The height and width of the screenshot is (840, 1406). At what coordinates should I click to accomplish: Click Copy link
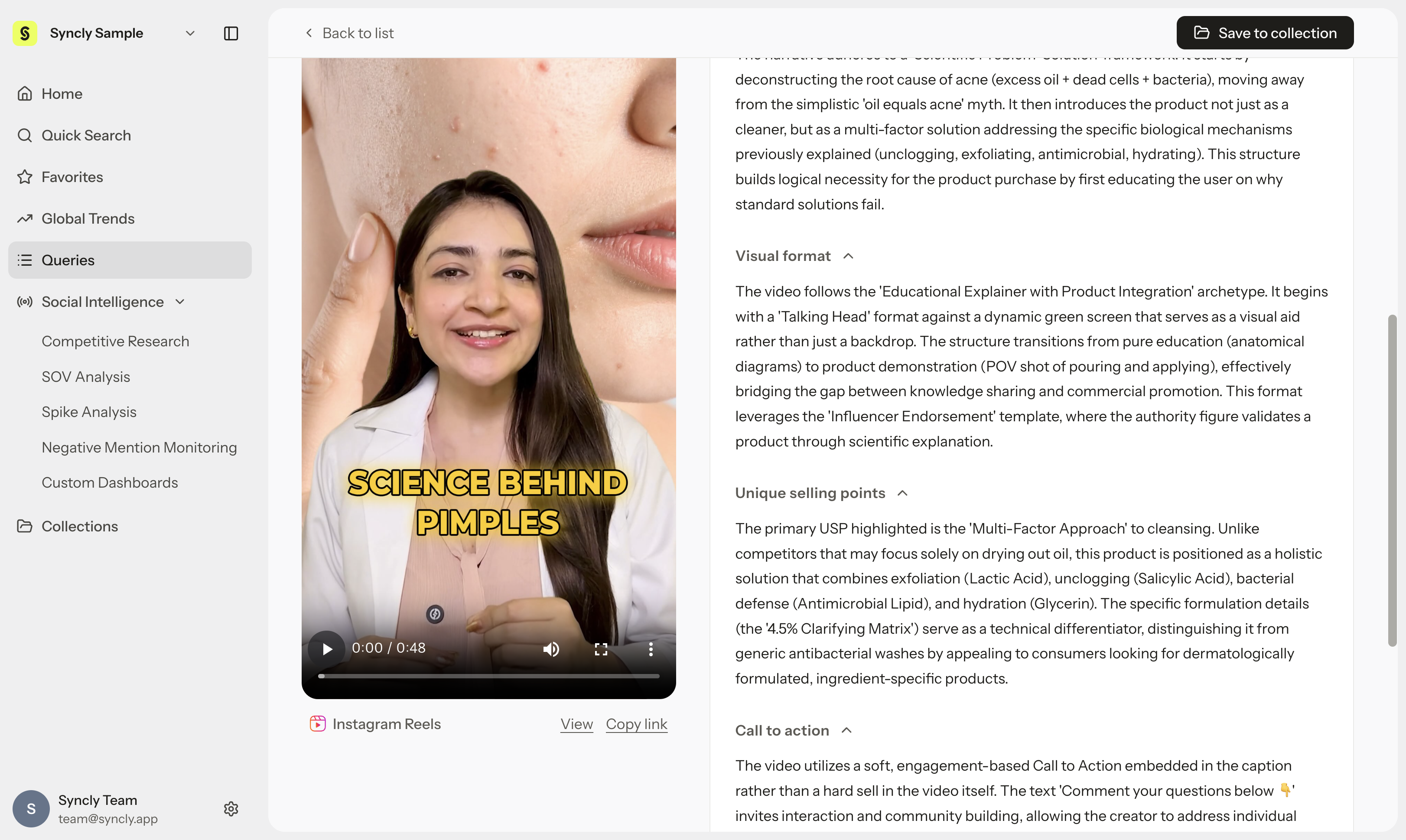[x=637, y=724]
